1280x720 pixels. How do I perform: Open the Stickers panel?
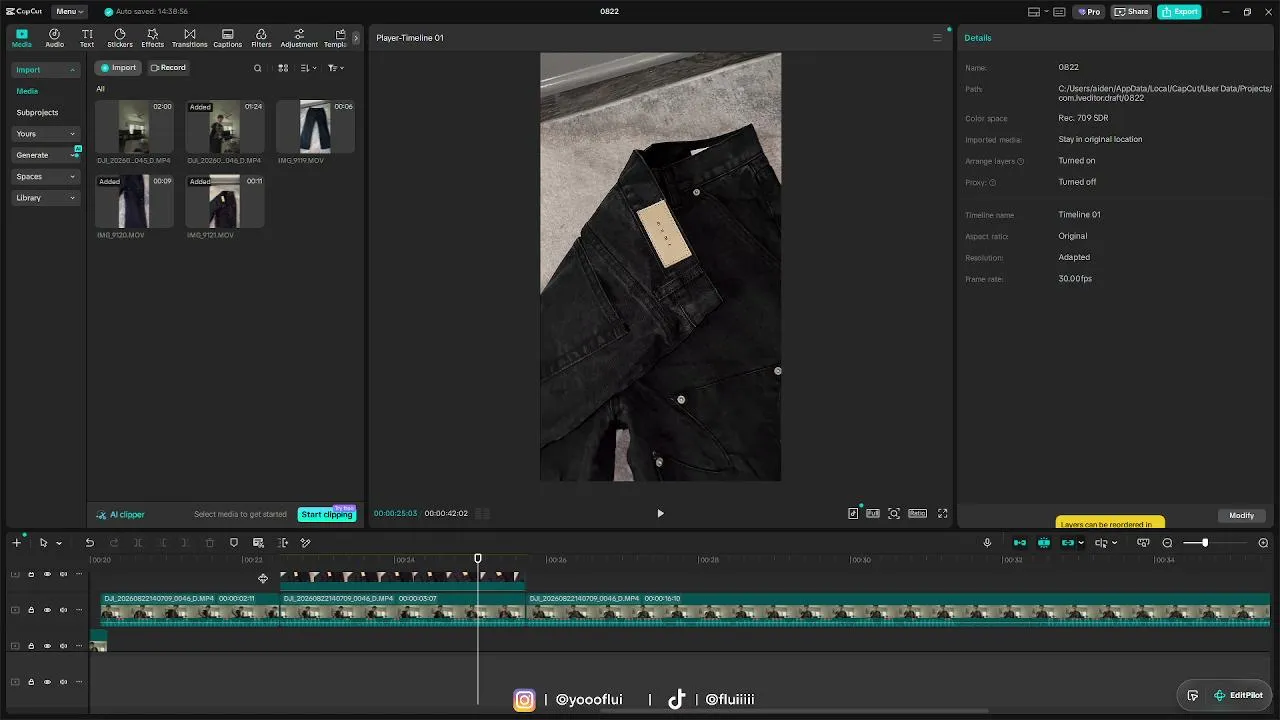[x=120, y=38]
